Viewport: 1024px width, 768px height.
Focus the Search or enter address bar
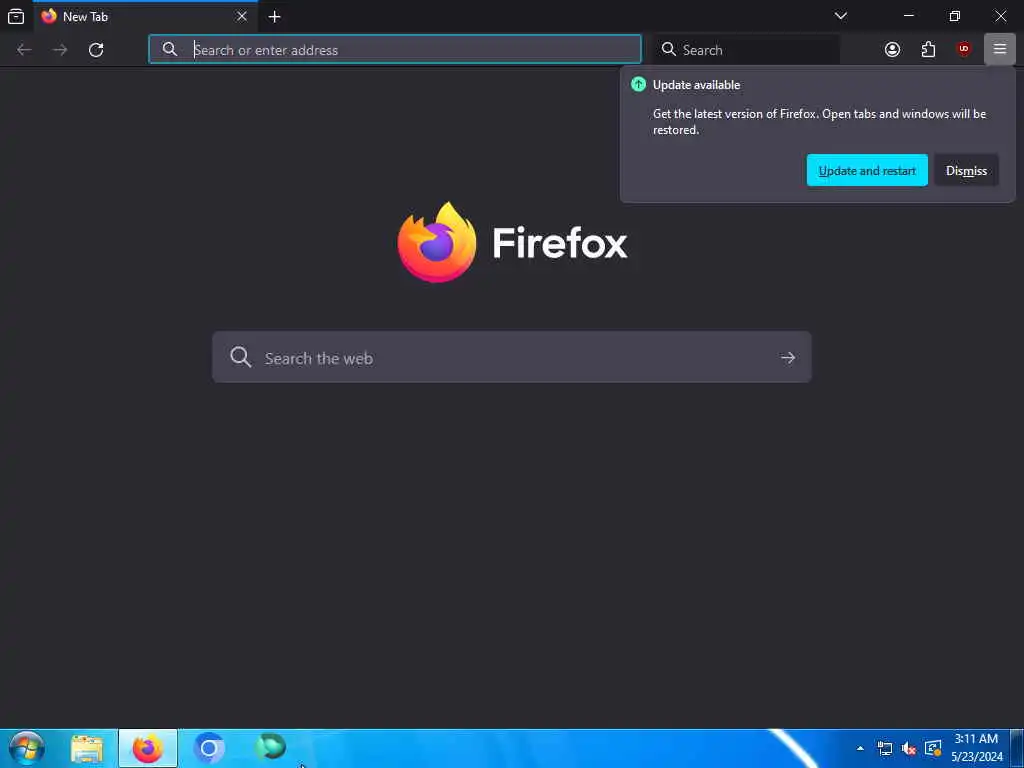pos(394,50)
